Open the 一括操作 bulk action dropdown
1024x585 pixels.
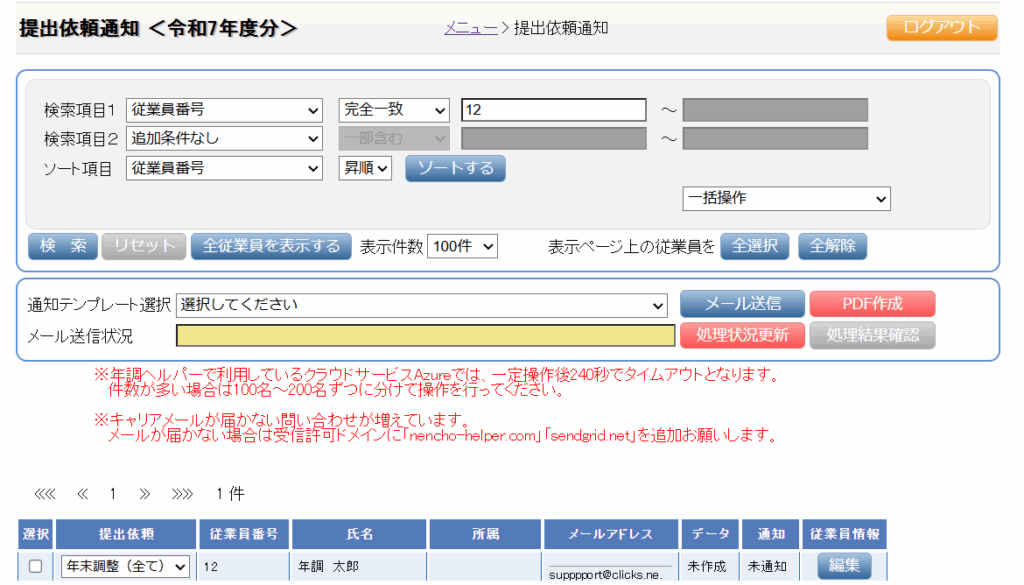pyautogui.click(x=786, y=199)
